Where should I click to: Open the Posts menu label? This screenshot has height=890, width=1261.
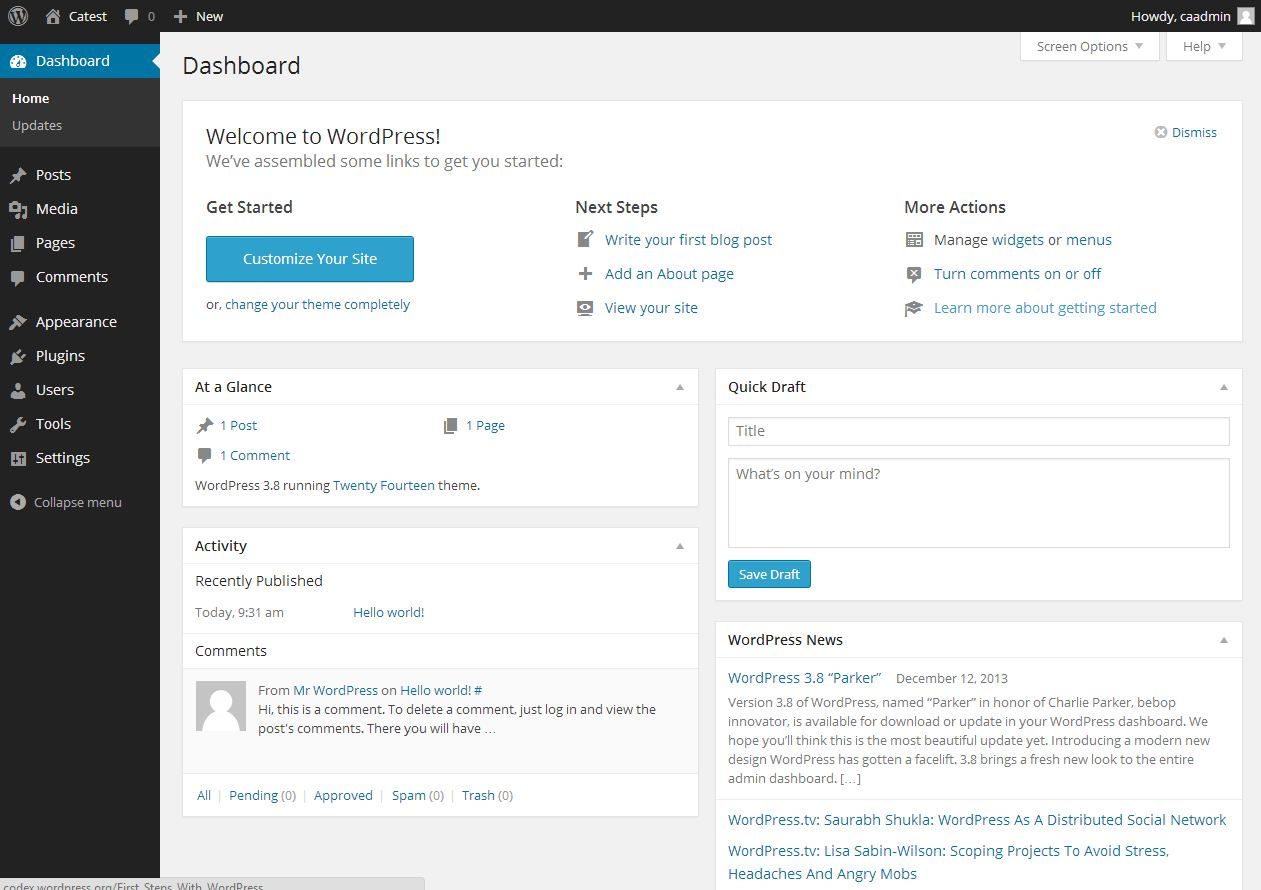pos(54,175)
